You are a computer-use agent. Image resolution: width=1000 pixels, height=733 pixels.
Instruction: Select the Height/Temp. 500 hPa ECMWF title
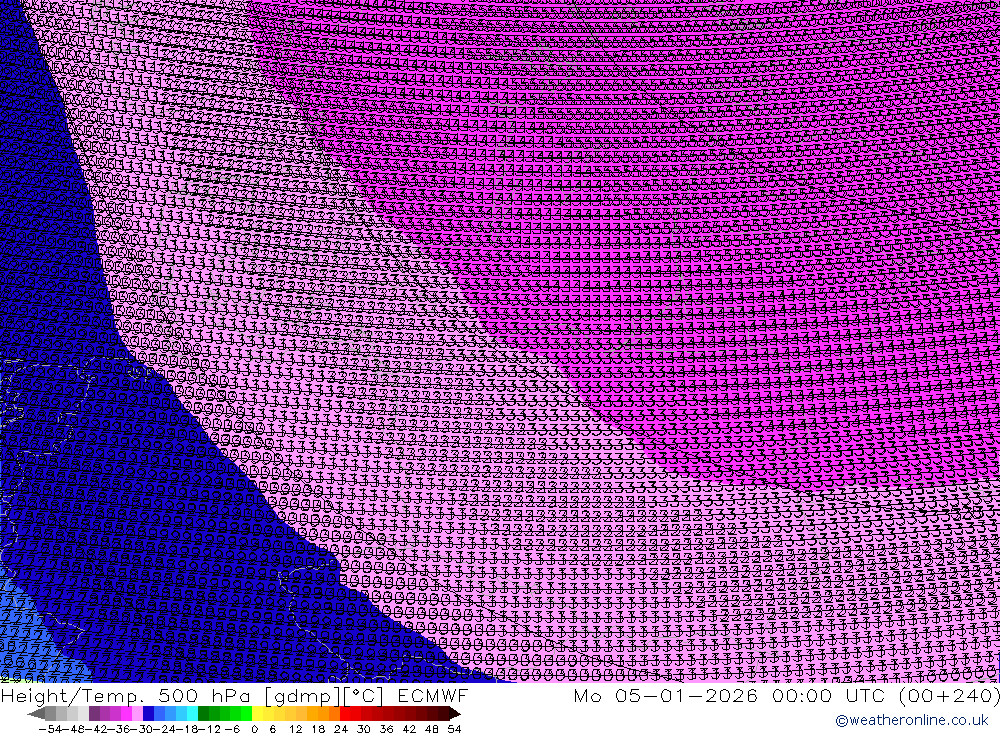(235, 695)
